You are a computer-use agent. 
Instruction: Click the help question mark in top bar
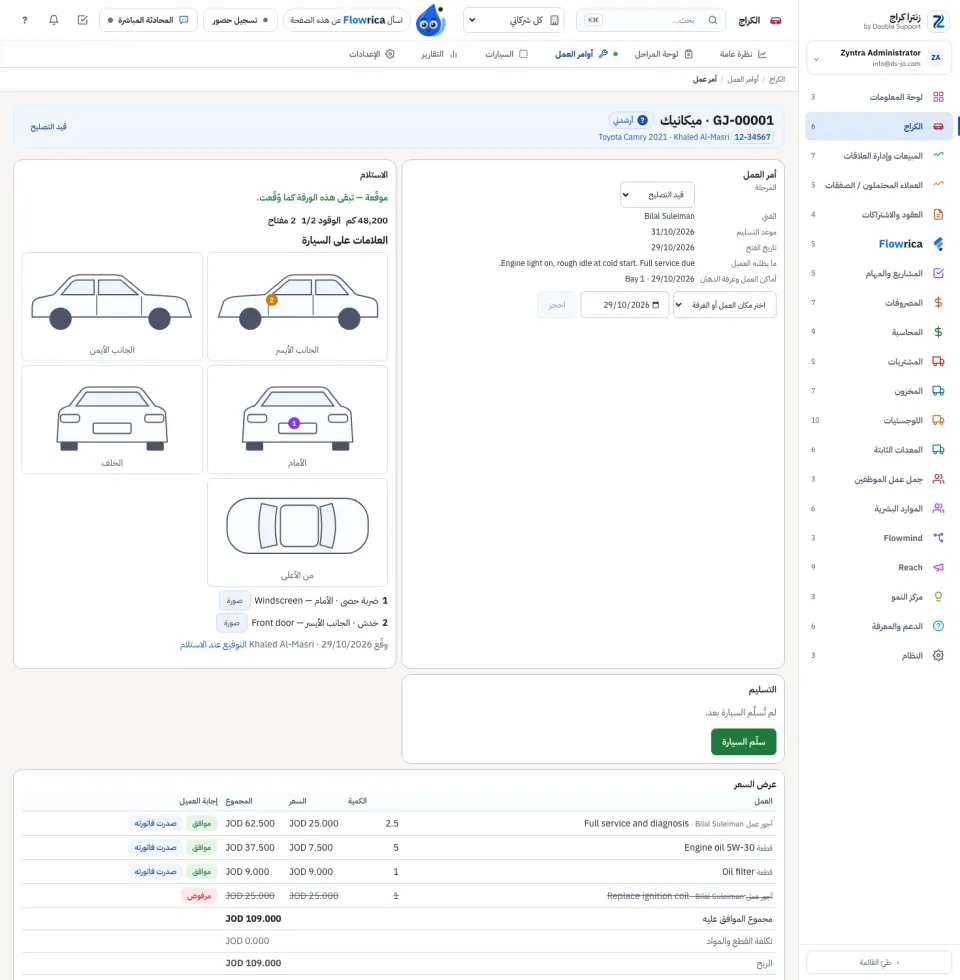click(24, 20)
